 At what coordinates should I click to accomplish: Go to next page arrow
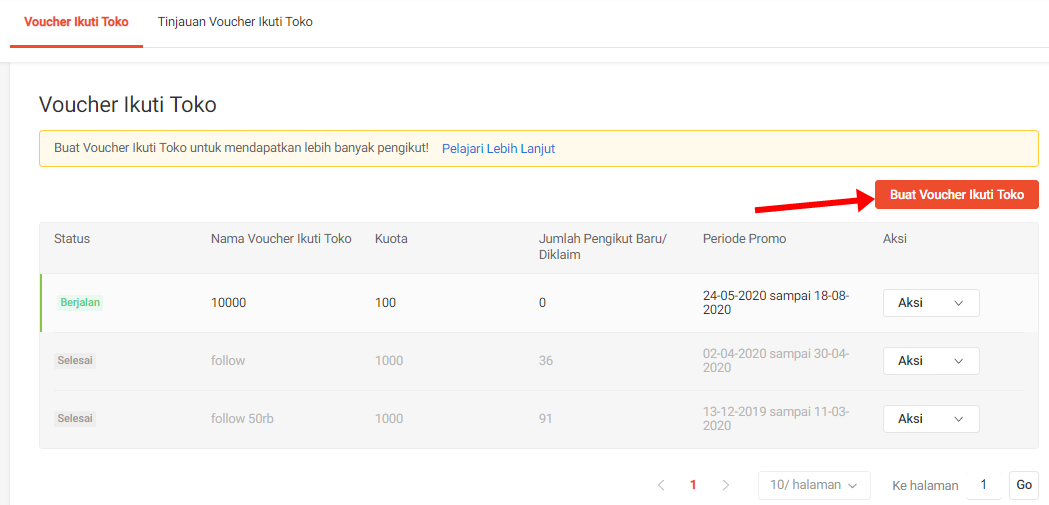pos(726,485)
